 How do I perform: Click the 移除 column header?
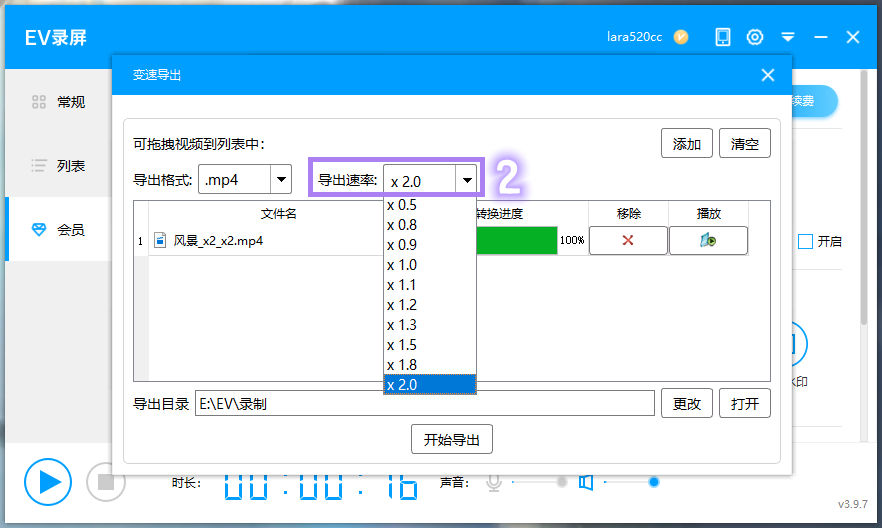628,214
